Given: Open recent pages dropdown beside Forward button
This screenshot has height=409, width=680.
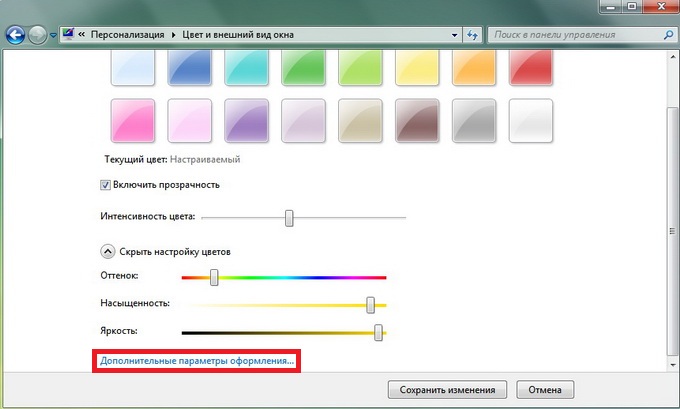Looking at the screenshot, I should pos(53,36).
